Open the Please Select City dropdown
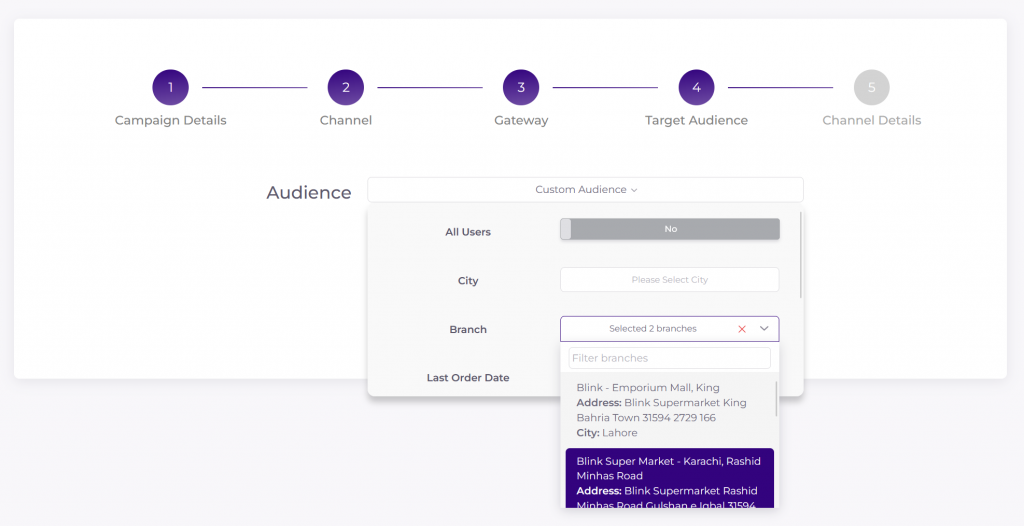This screenshot has width=1024, height=526. coord(669,280)
